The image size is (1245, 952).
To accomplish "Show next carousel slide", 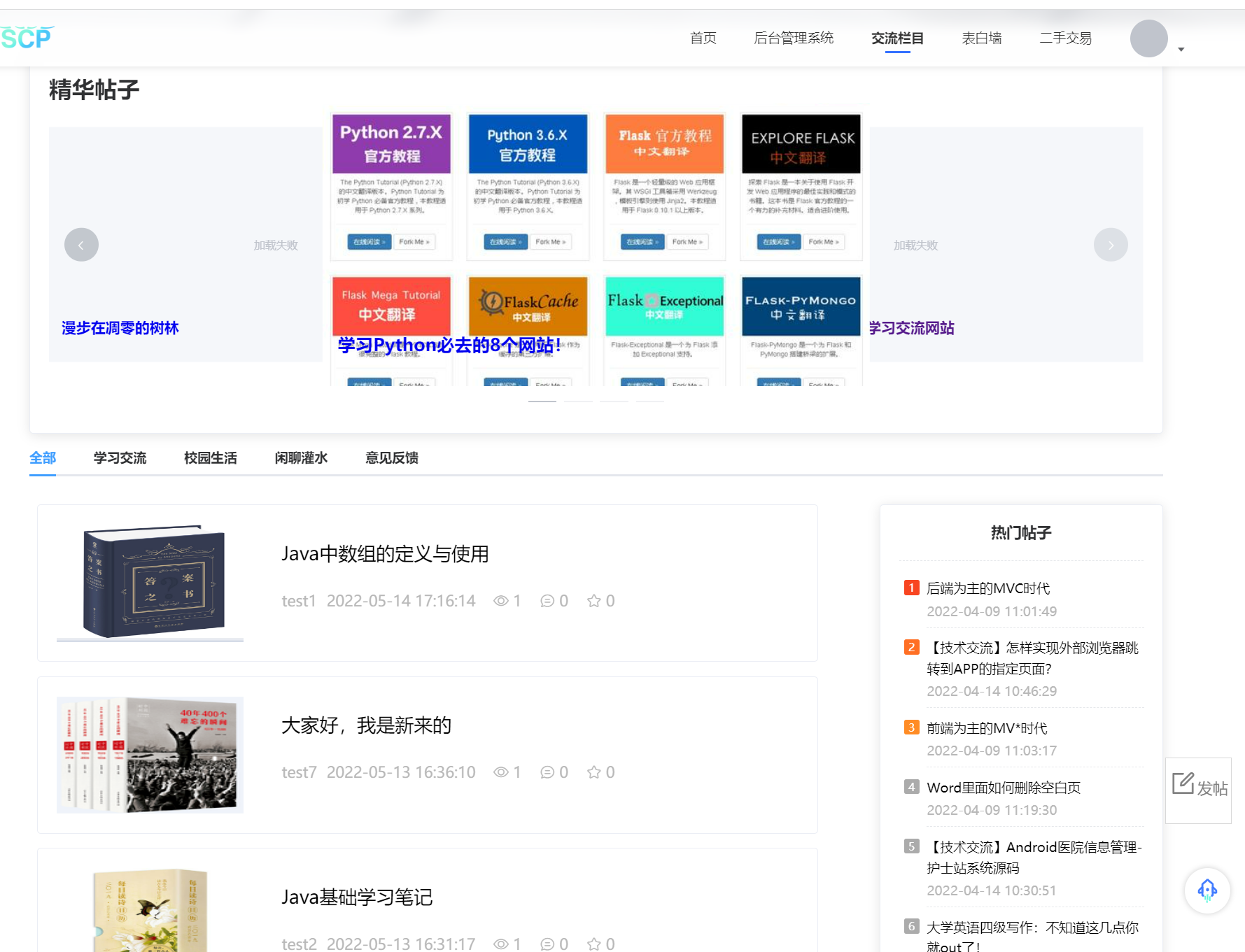I will click(x=1111, y=245).
